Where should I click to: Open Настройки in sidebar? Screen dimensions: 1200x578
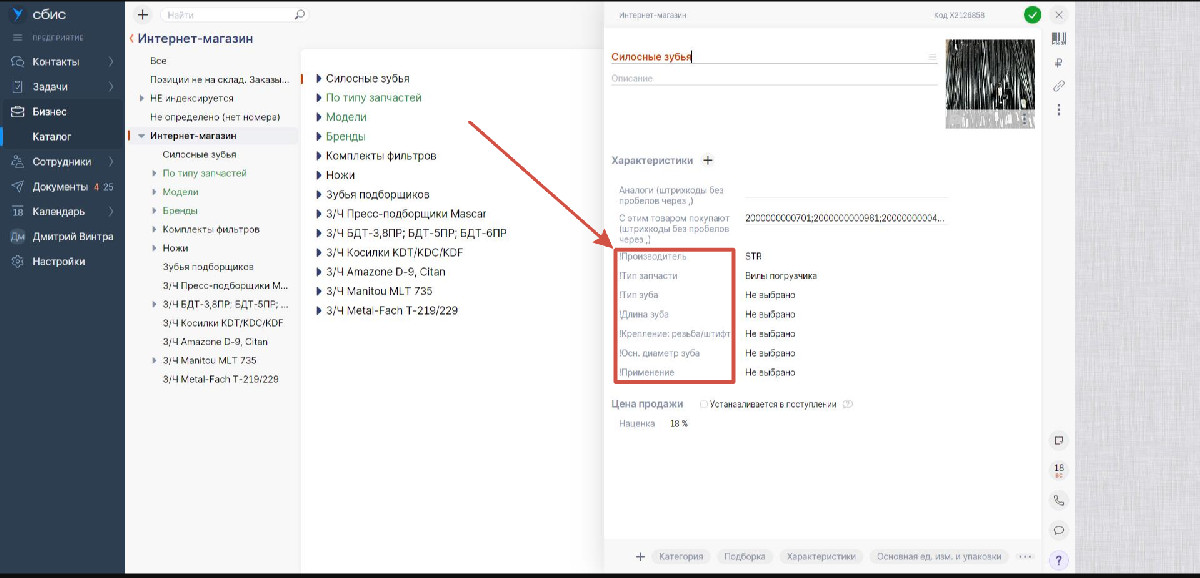(58, 261)
